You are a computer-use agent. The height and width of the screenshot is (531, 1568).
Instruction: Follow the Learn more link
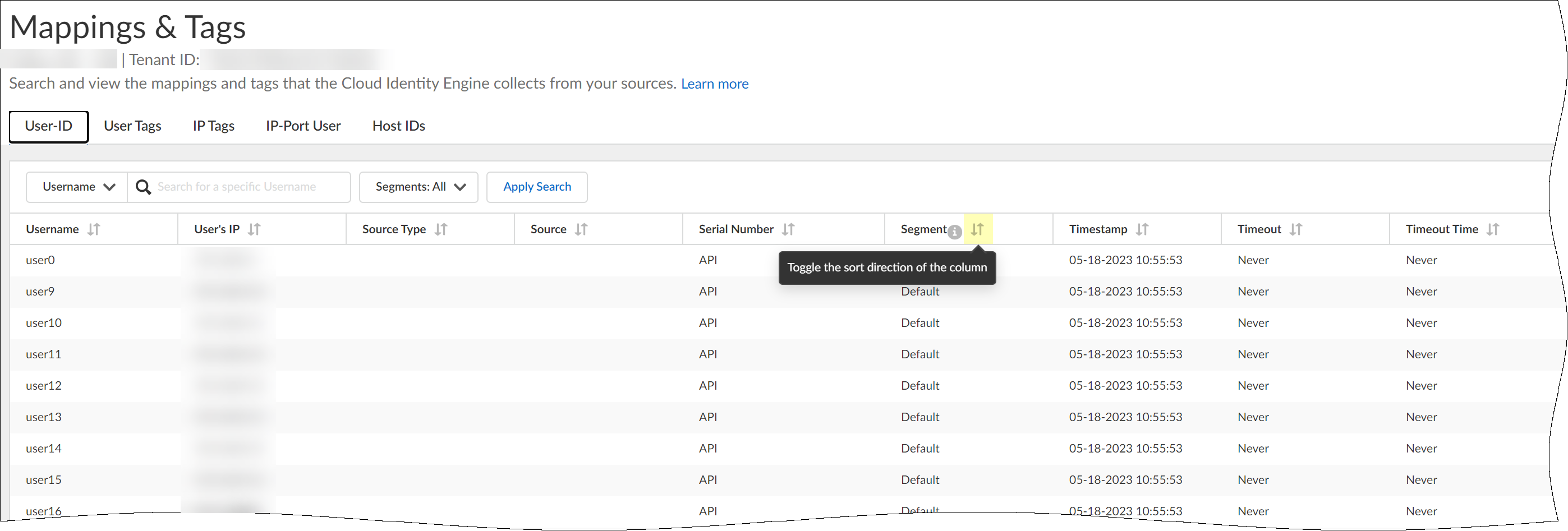pyautogui.click(x=714, y=84)
